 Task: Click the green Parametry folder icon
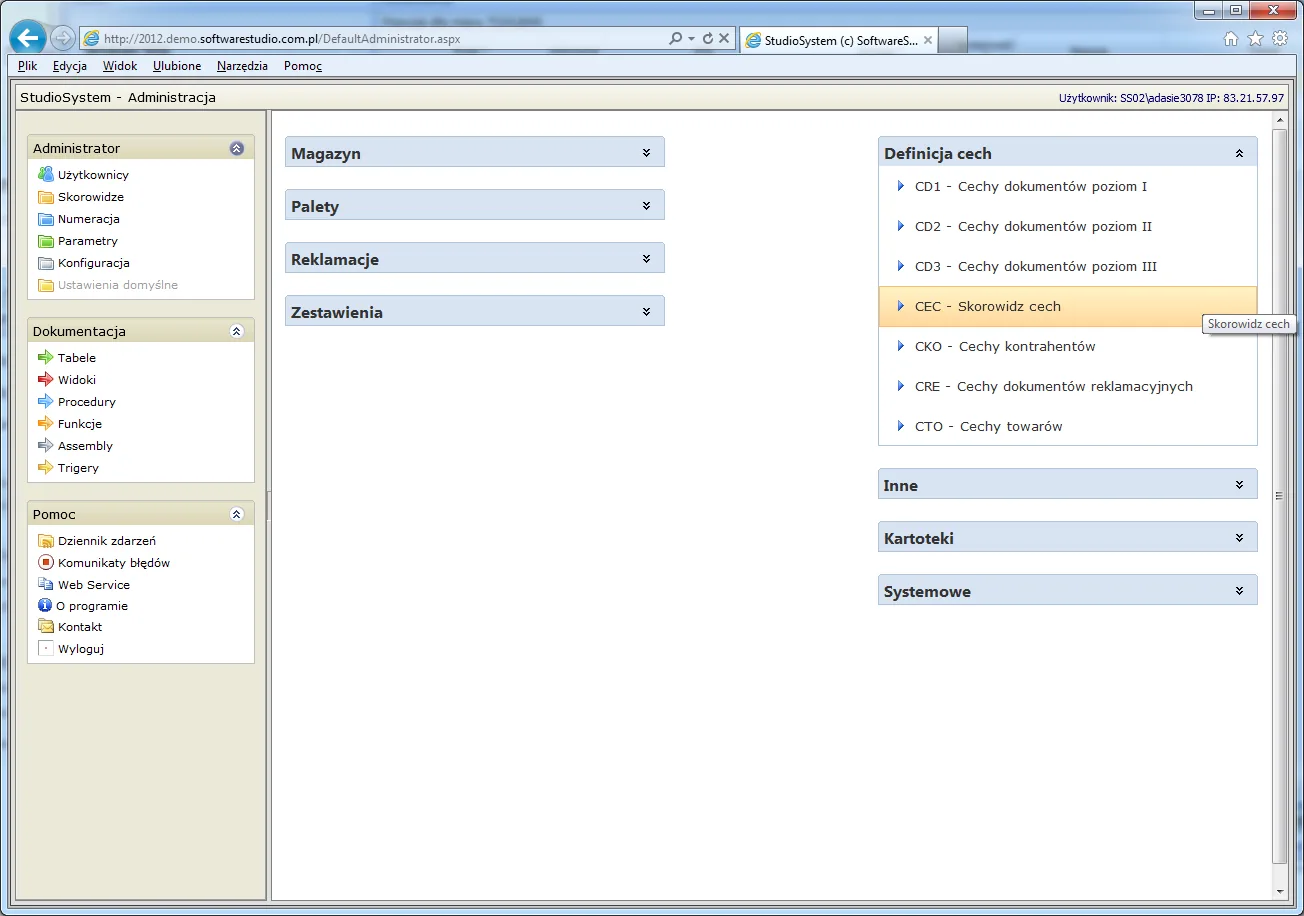(45, 241)
